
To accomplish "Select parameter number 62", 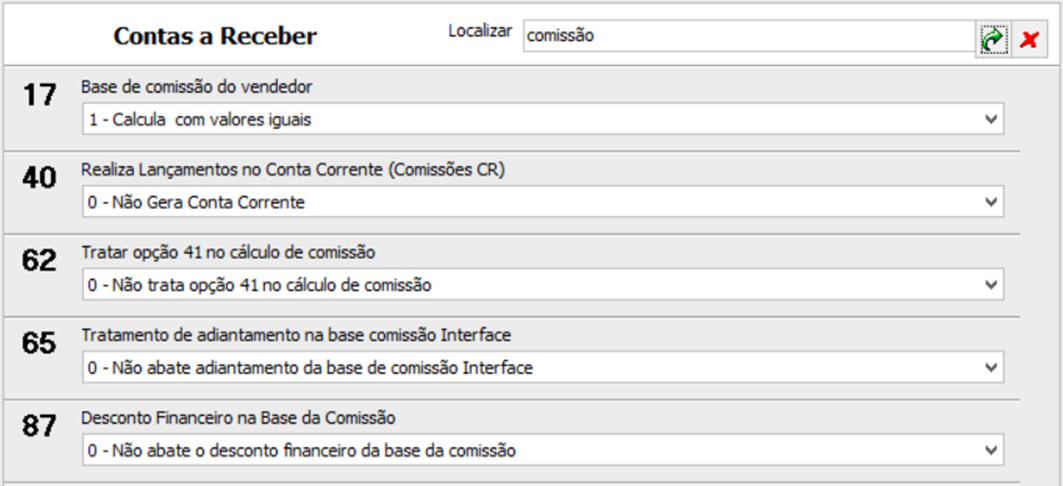I will pyautogui.click(x=39, y=260).
